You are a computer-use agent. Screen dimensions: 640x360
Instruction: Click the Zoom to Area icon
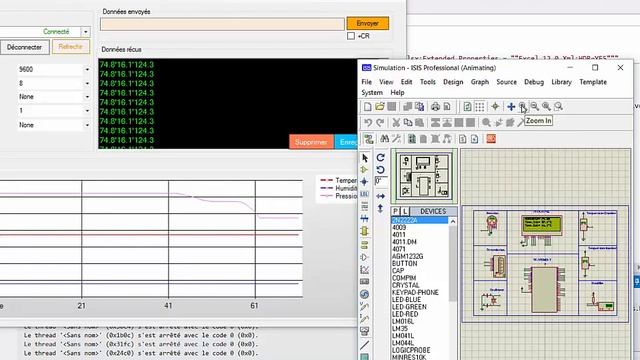(x=558, y=107)
